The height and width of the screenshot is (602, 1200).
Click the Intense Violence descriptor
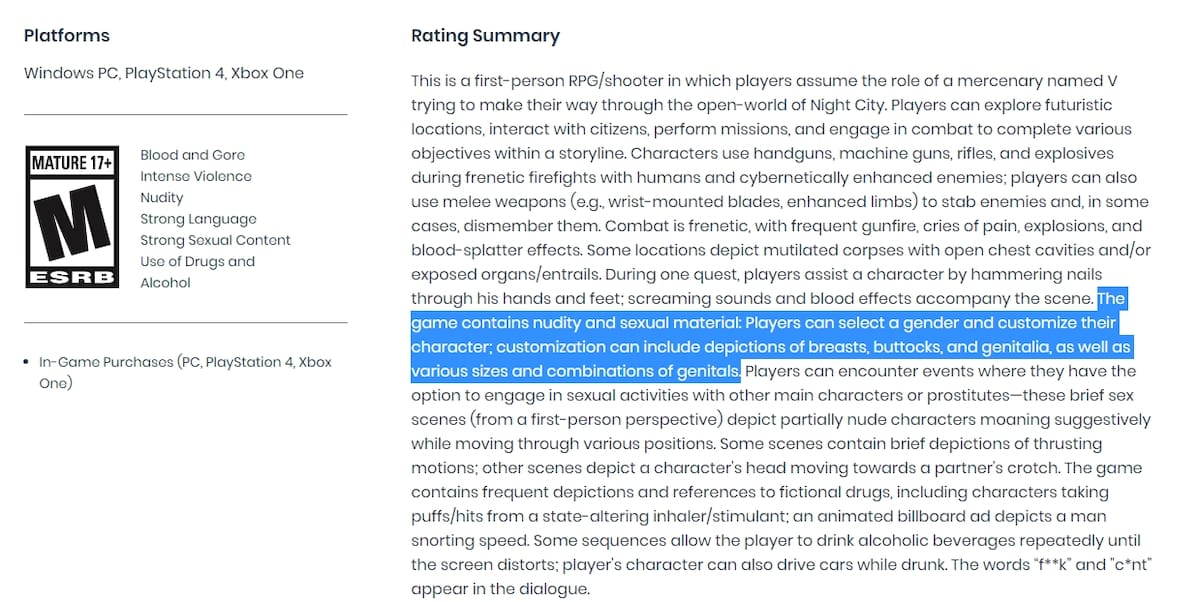196,176
